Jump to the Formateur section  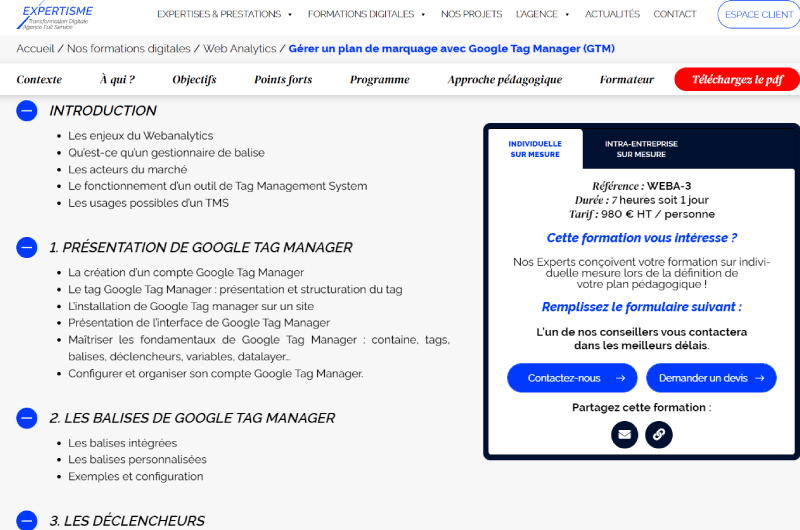[x=627, y=80]
